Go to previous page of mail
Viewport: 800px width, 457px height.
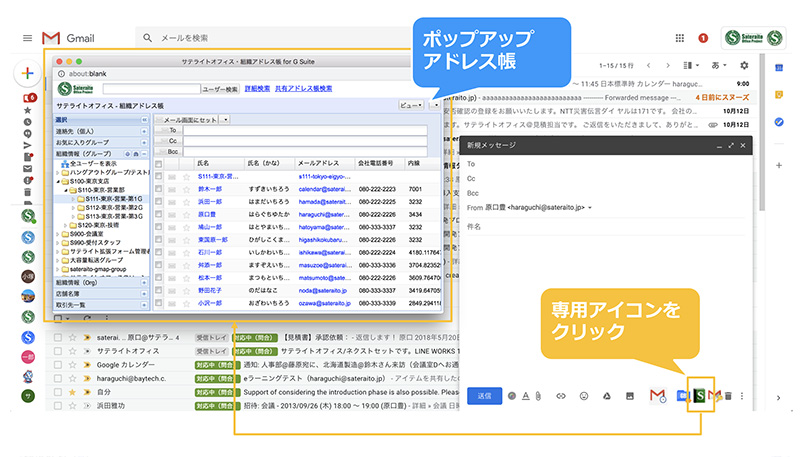[648, 65]
